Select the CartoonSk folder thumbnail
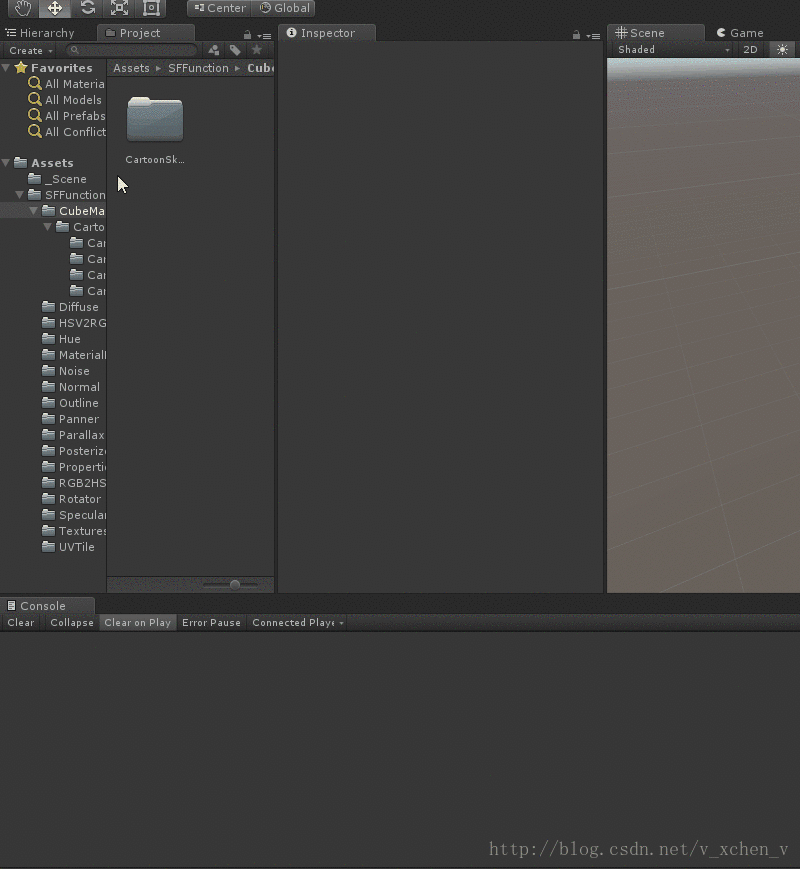Image resolution: width=800 pixels, height=869 pixels. coord(153,118)
